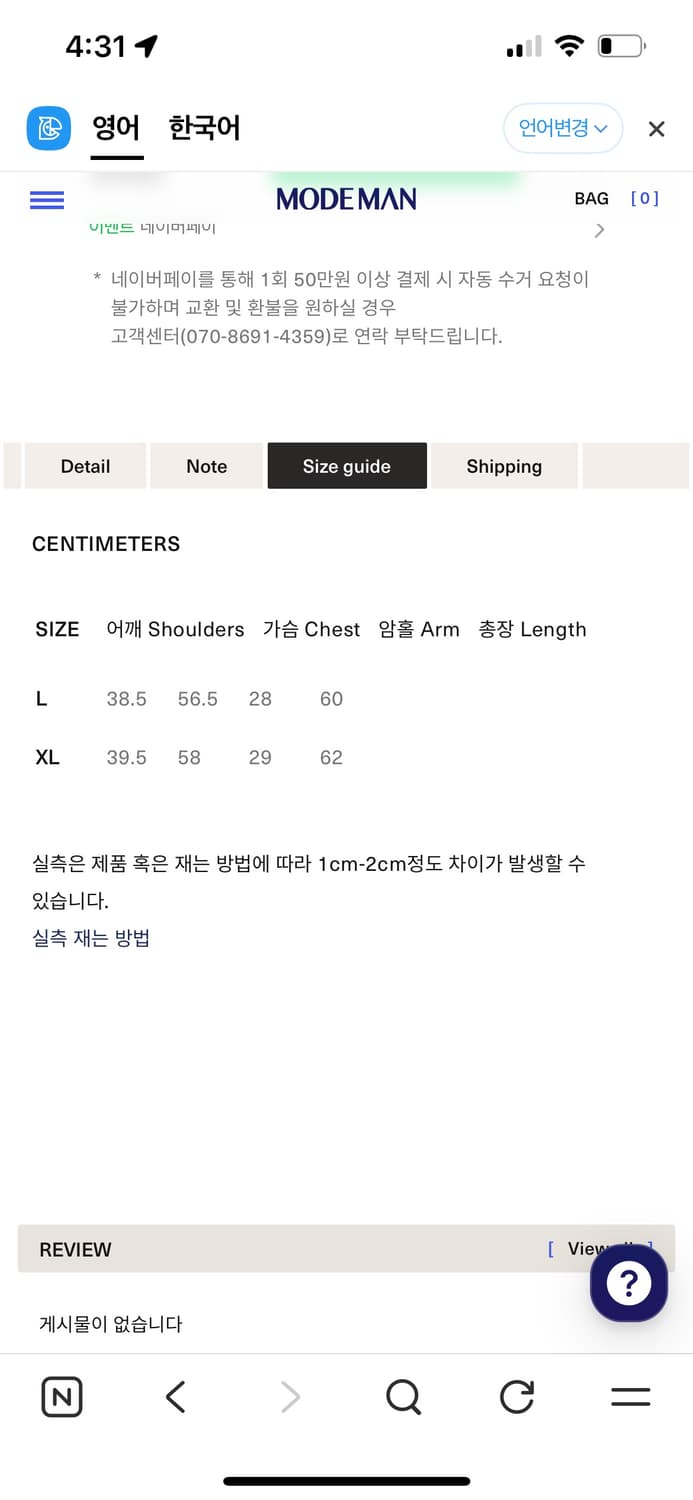View shopping bag via BAG [0]

pos(591,199)
